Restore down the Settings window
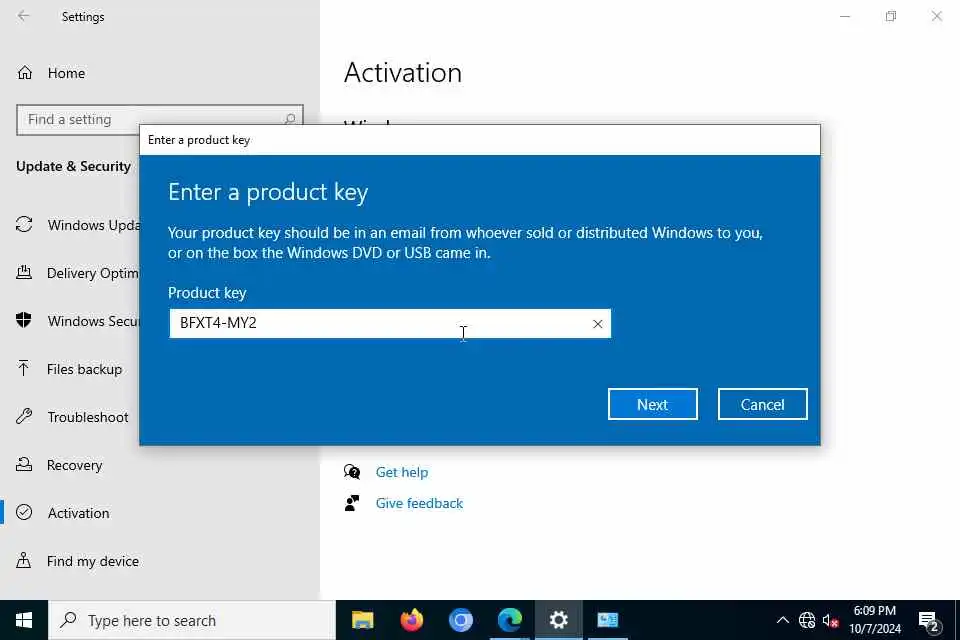 click(x=891, y=17)
